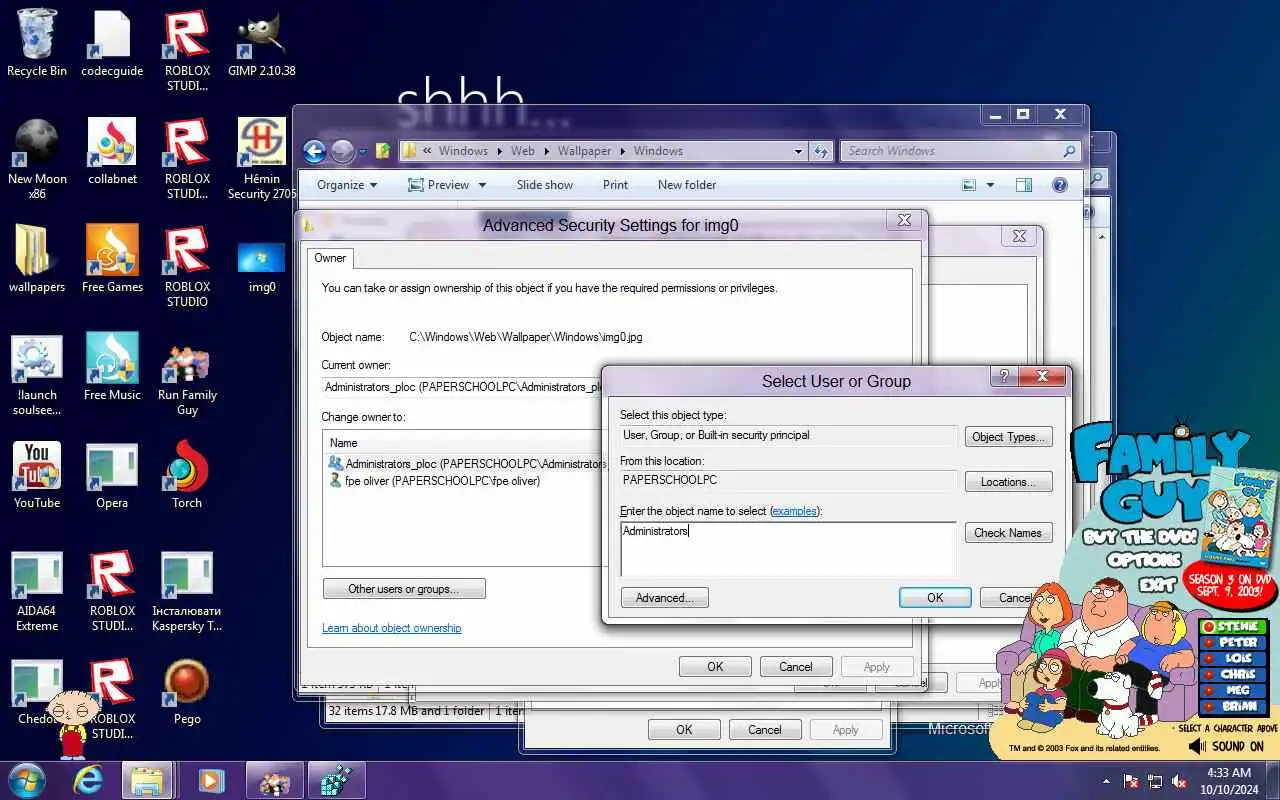1280x800 pixels.
Task: Click Cancel in Advanced Security Settings
Action: [x=796, y=667]
